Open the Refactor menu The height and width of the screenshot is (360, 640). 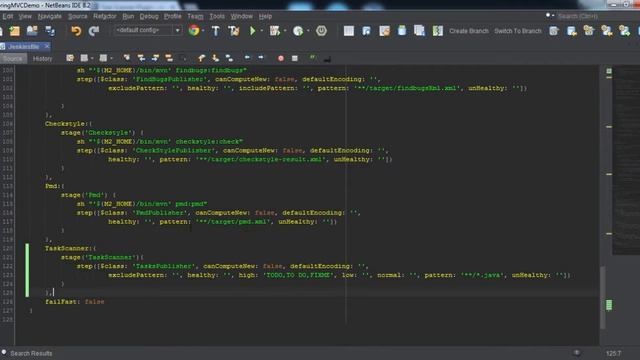pyautogui.click(x=105, y=16)
